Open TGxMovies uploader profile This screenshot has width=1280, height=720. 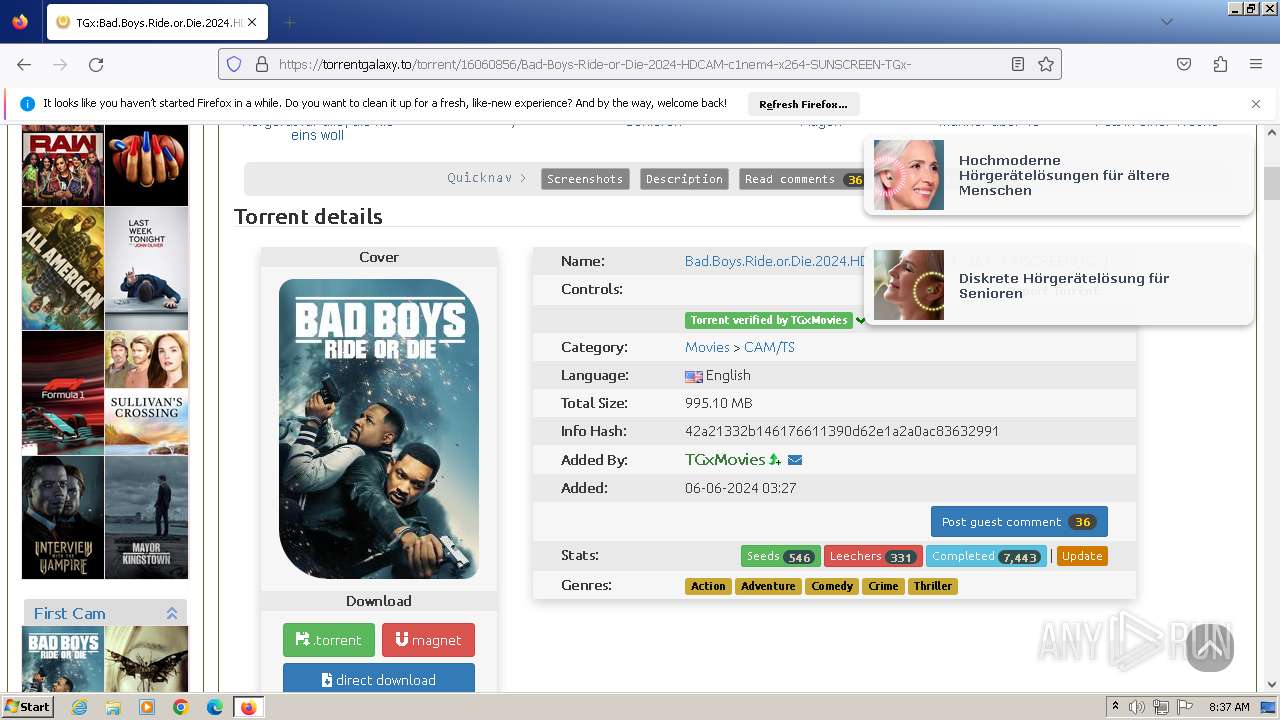(725, 460)
